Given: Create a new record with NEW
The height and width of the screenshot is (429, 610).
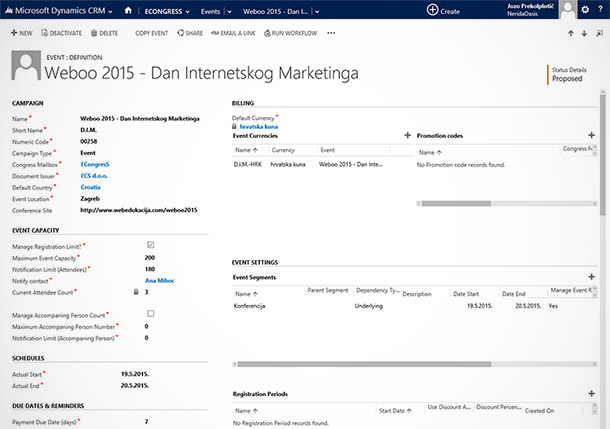Looking at the screenshot, I should click(21, 33).
